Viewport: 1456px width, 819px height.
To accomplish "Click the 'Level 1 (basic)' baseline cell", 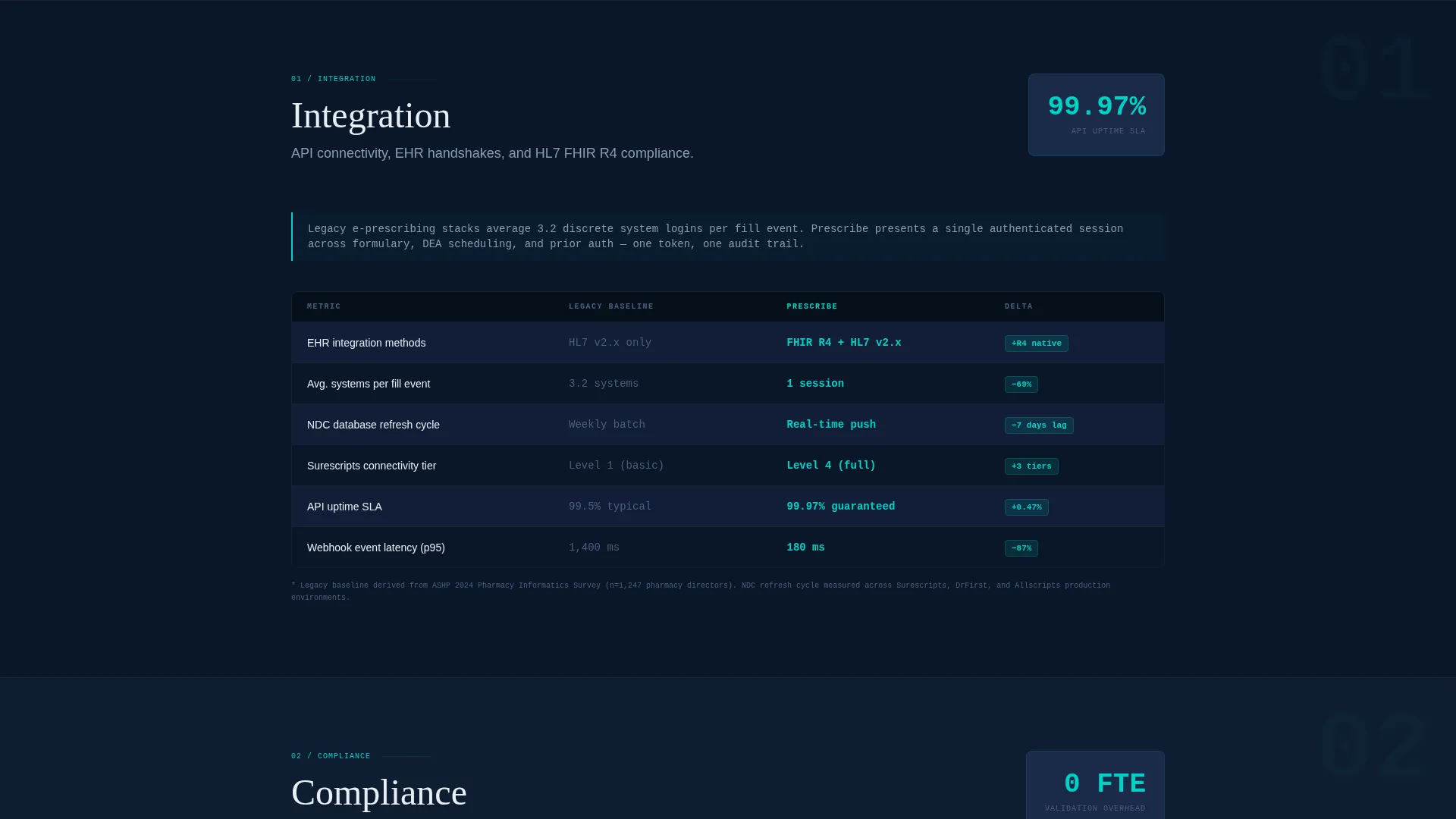I will click(x=617, y=466).
